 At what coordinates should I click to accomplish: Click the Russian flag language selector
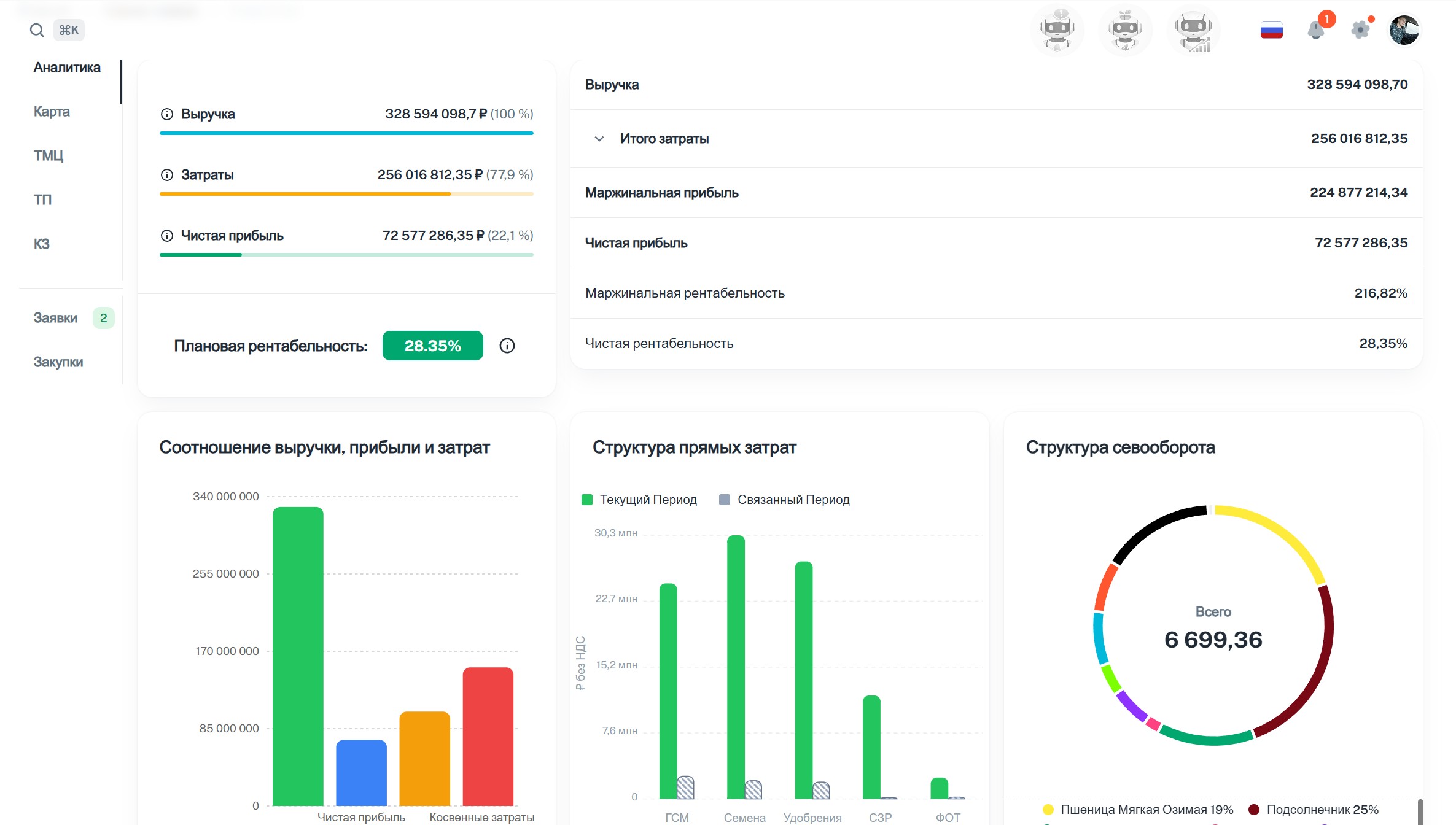[1271, 30]
